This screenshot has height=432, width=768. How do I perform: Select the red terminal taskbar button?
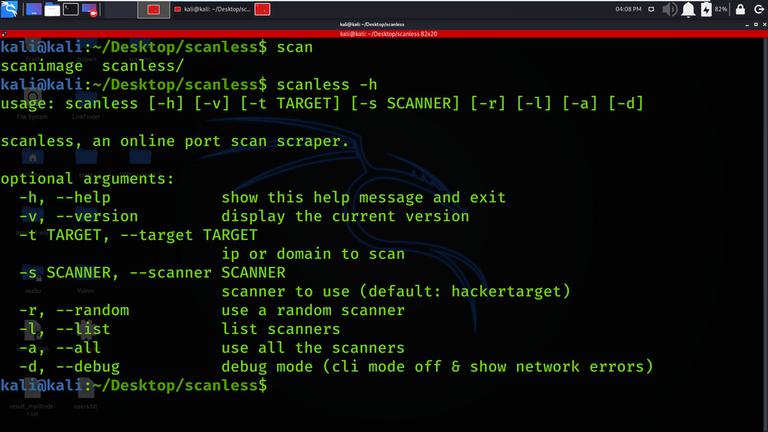pos(154,10)
